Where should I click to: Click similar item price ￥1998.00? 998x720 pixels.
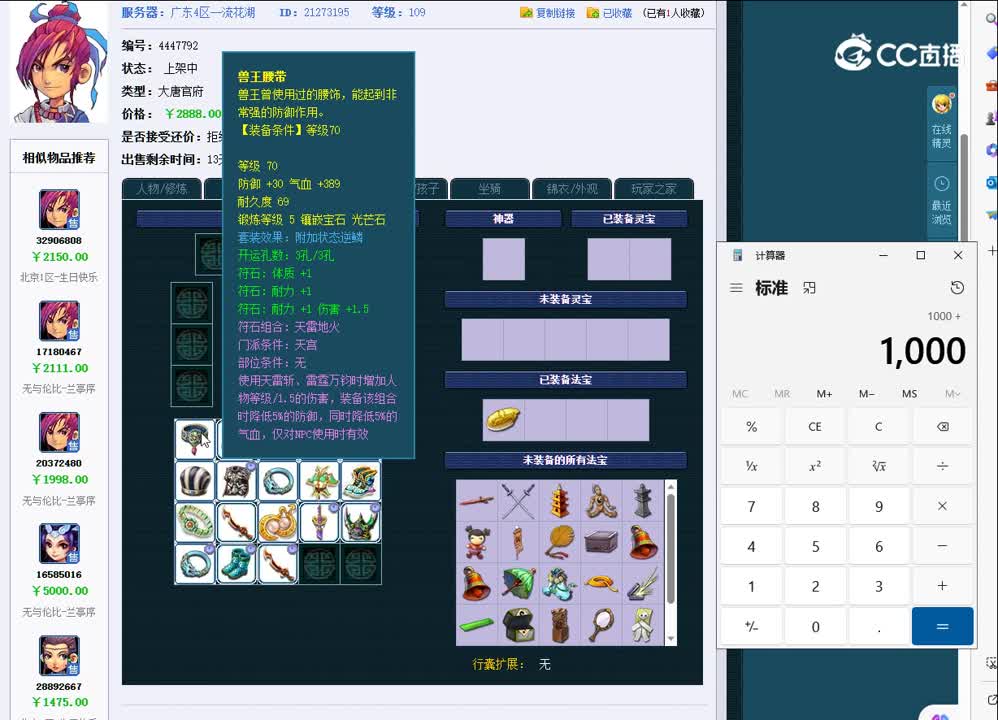point(60,479)
